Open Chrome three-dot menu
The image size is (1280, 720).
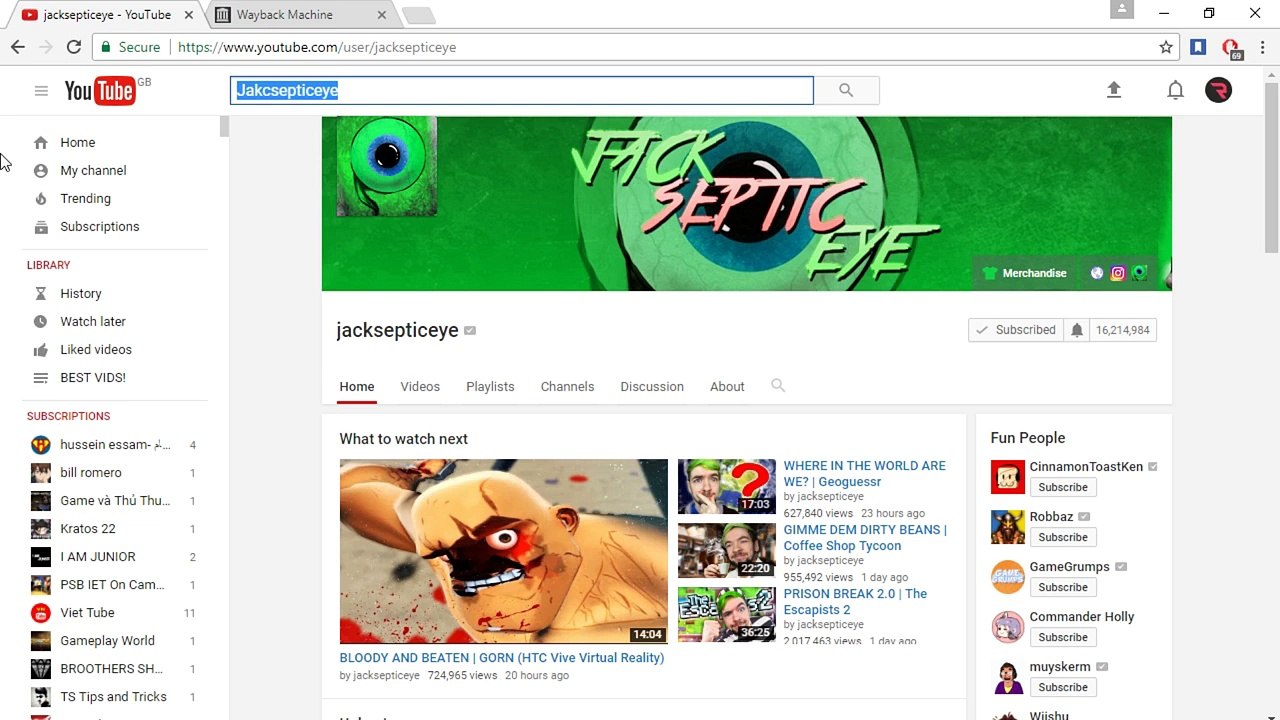1263,47
